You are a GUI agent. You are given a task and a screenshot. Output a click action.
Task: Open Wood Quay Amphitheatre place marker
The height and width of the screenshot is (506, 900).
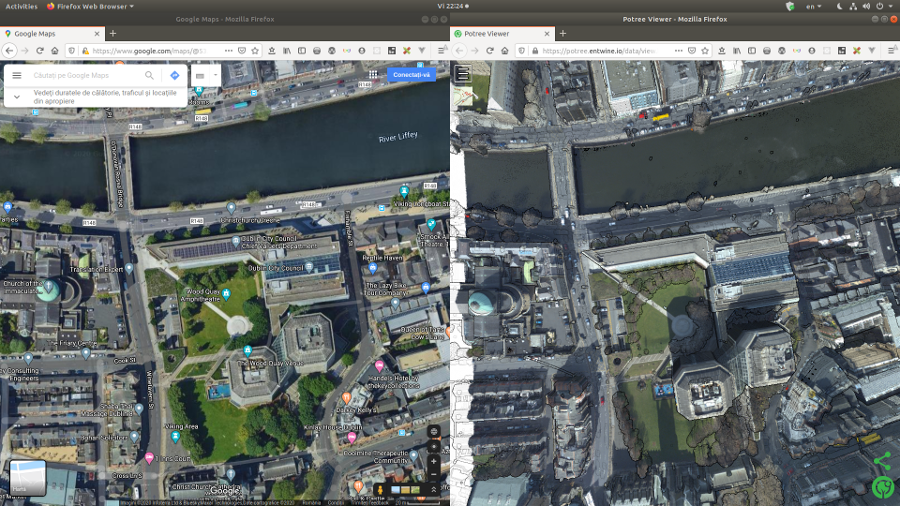click(x=226, y=294)
